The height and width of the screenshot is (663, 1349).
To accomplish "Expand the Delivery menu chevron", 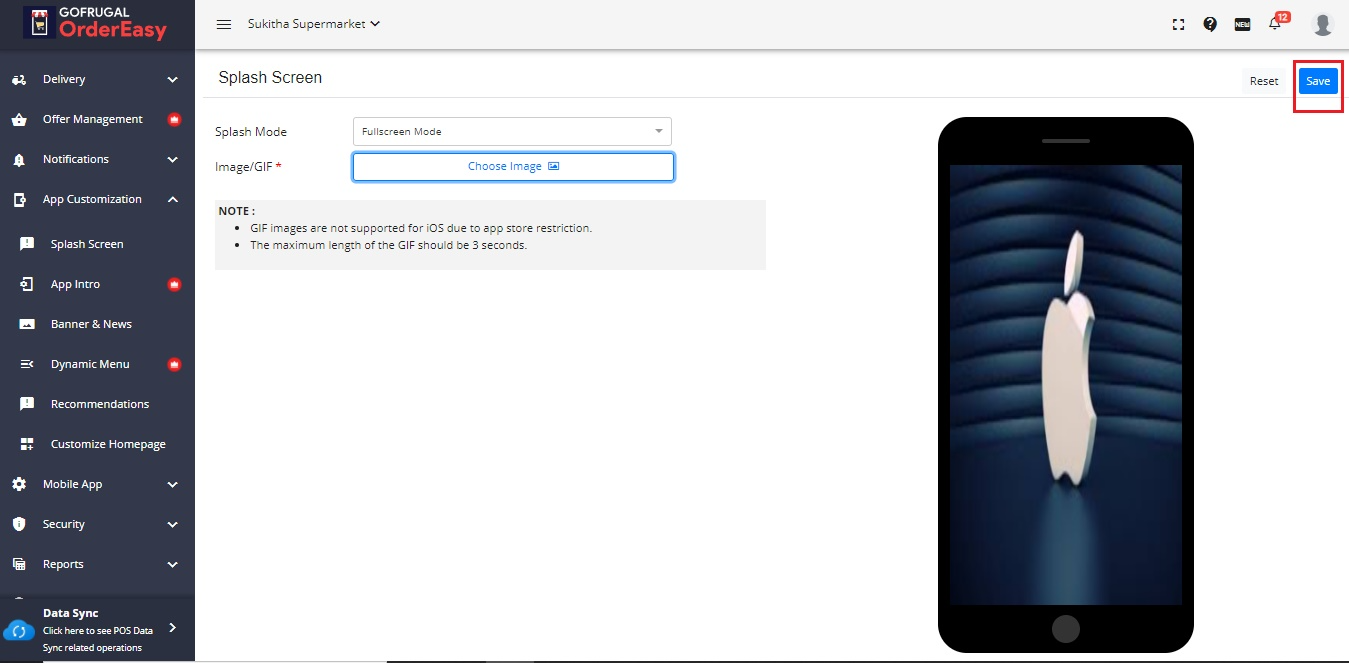I will coord(173,80).
